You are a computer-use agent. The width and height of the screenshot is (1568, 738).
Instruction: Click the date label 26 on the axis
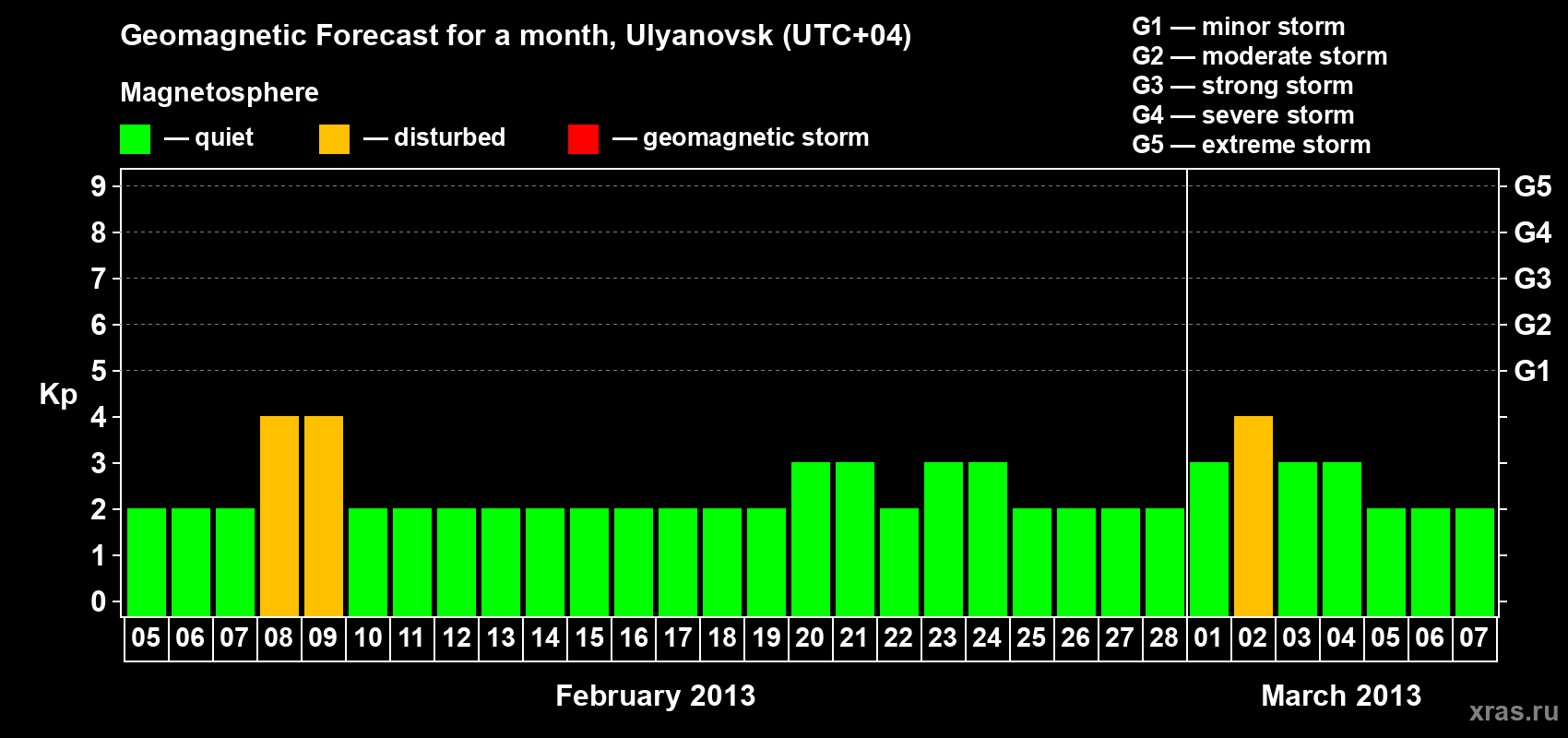coord(1075,638)
